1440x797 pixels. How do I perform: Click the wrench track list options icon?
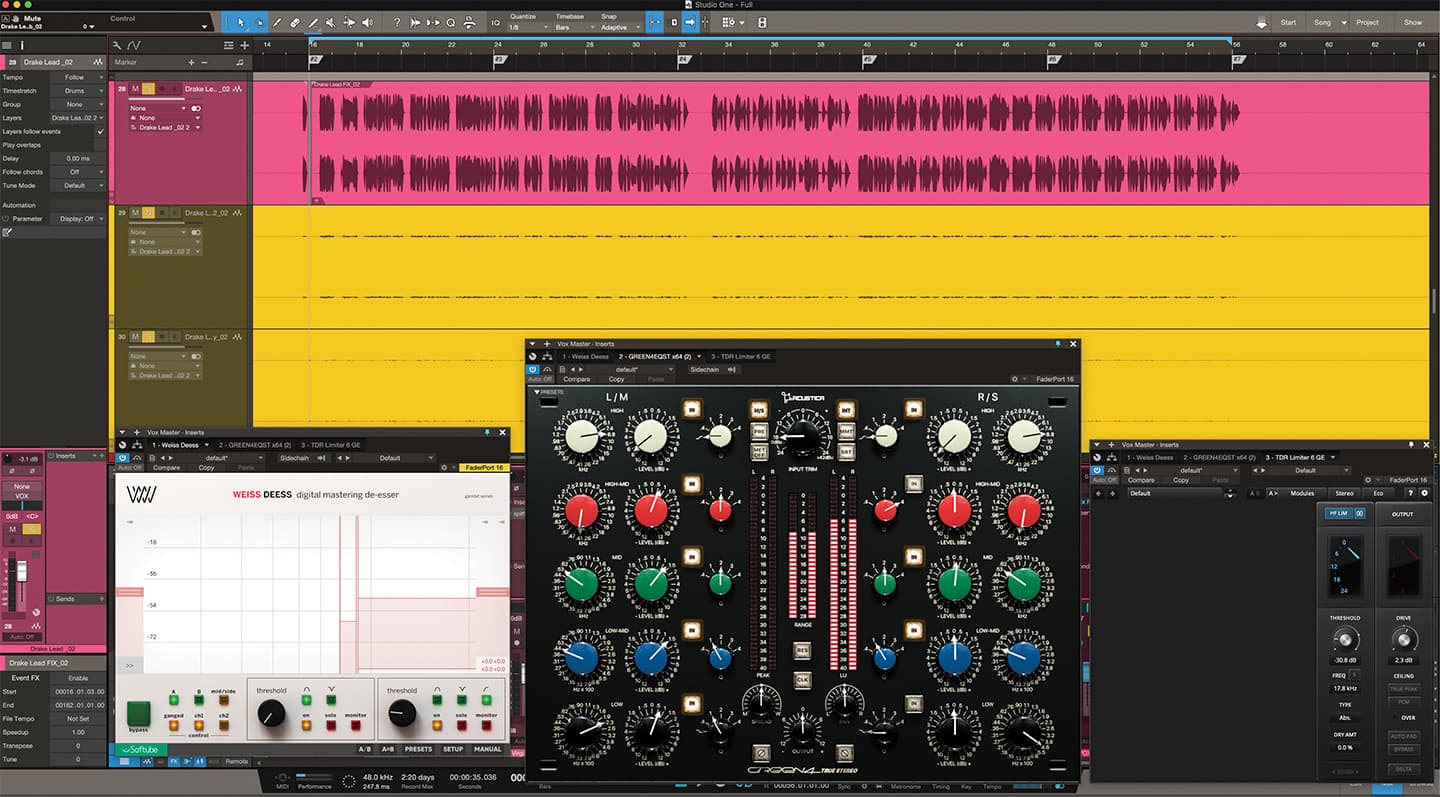(x=117, y=45)
